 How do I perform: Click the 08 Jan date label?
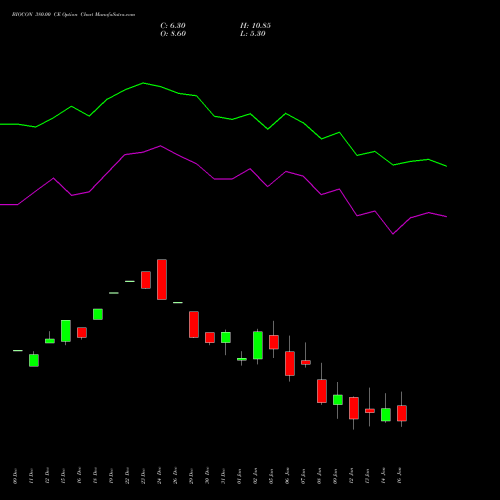pyautogui.click(x=319, y=476)
